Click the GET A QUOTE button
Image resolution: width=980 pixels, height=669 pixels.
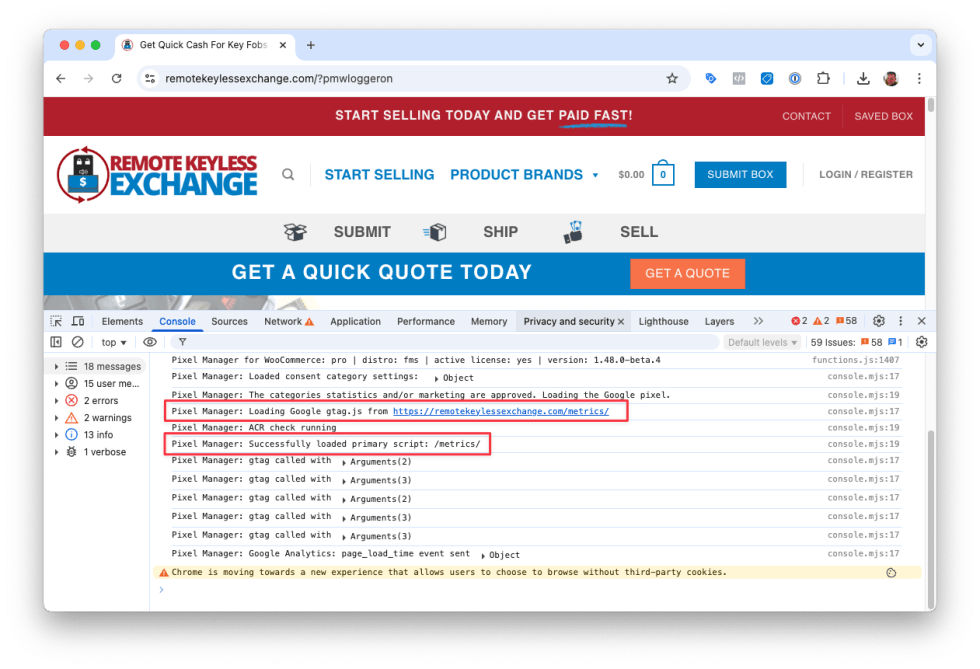pos(687,274)
